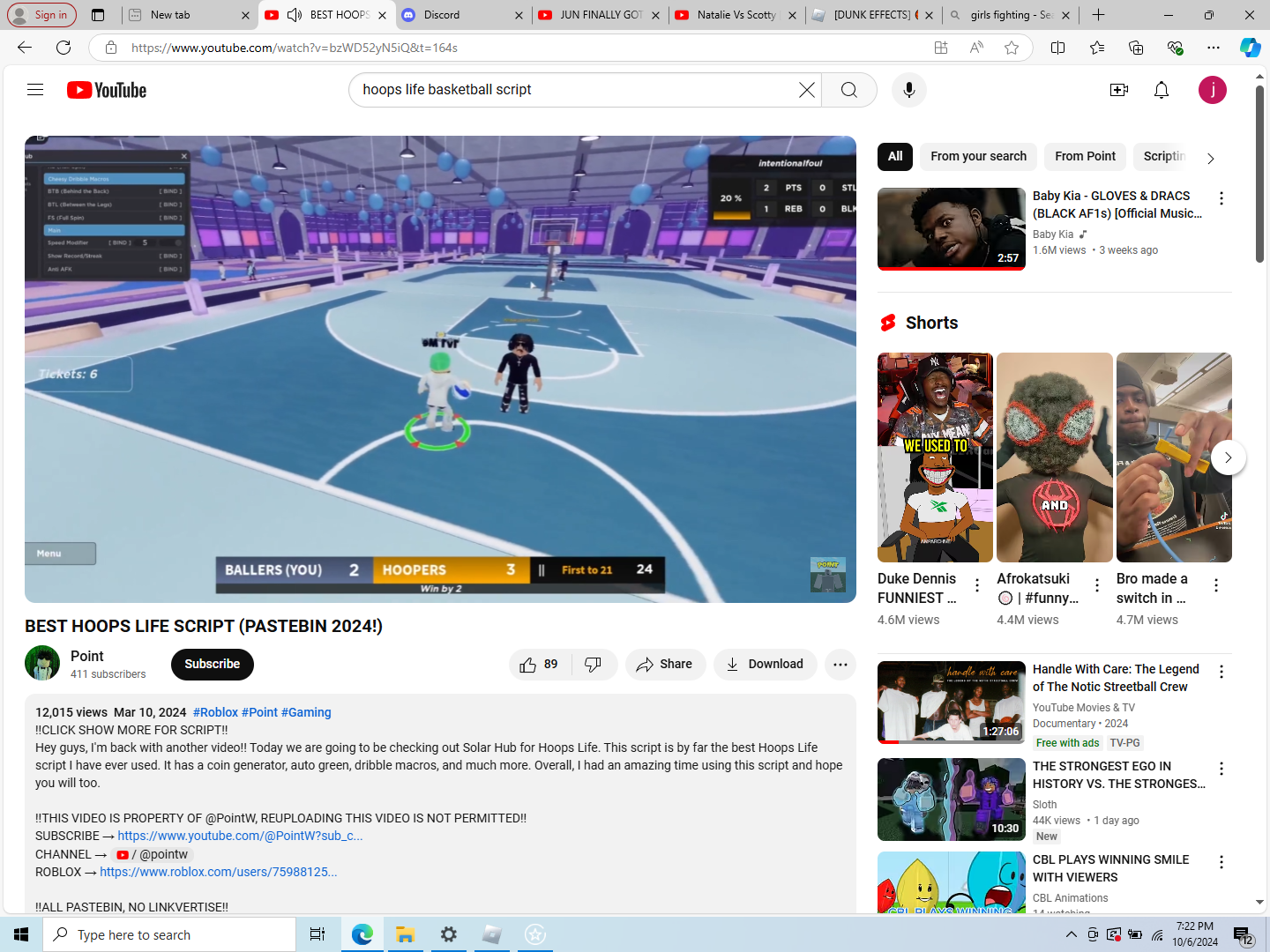Open more actions menu beside Download
The width and height of the screenshot is (1270, 952).
[x=840, y=665]
